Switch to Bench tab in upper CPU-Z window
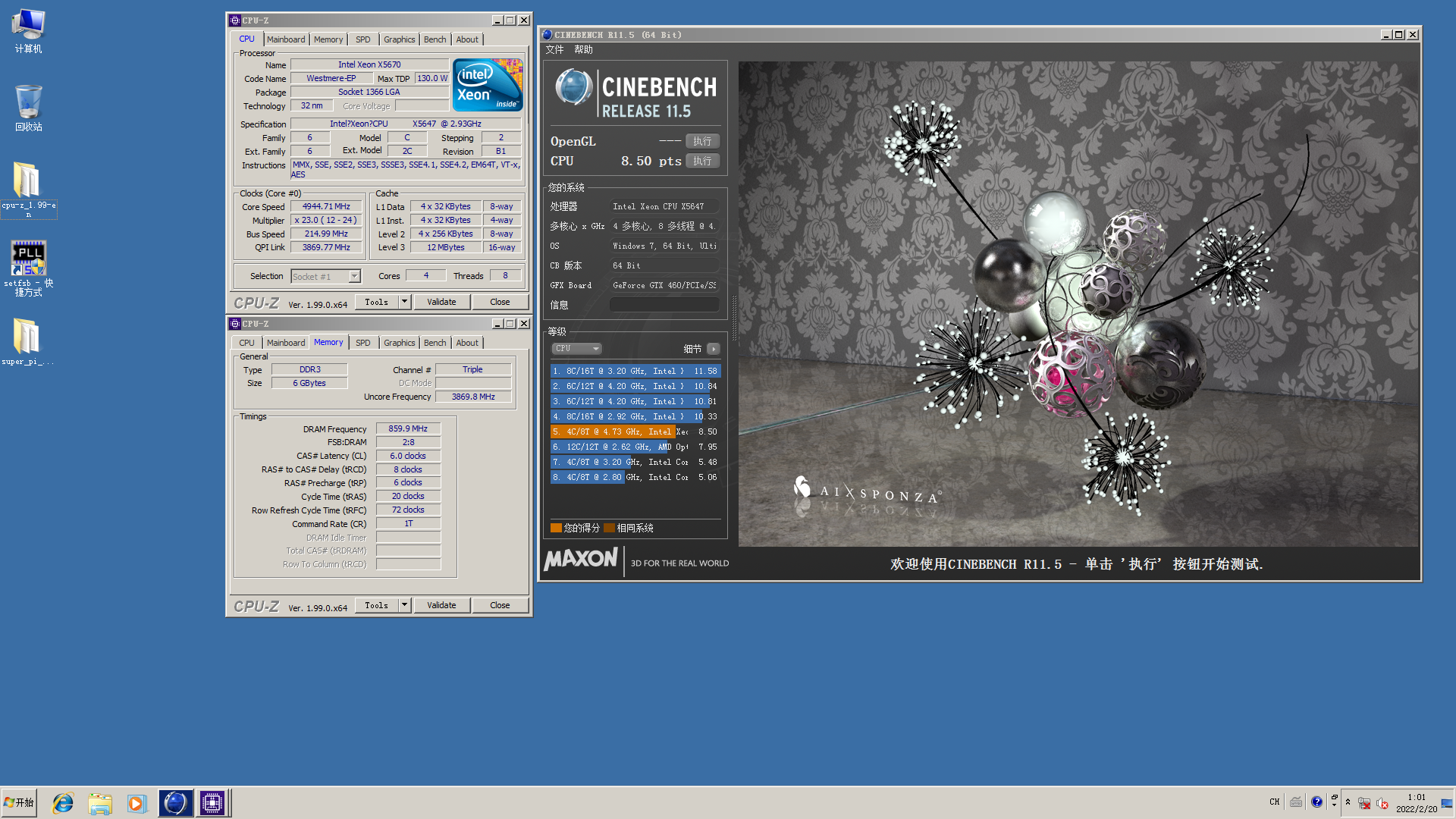The image size is (1456, 819). click(435, 39)
